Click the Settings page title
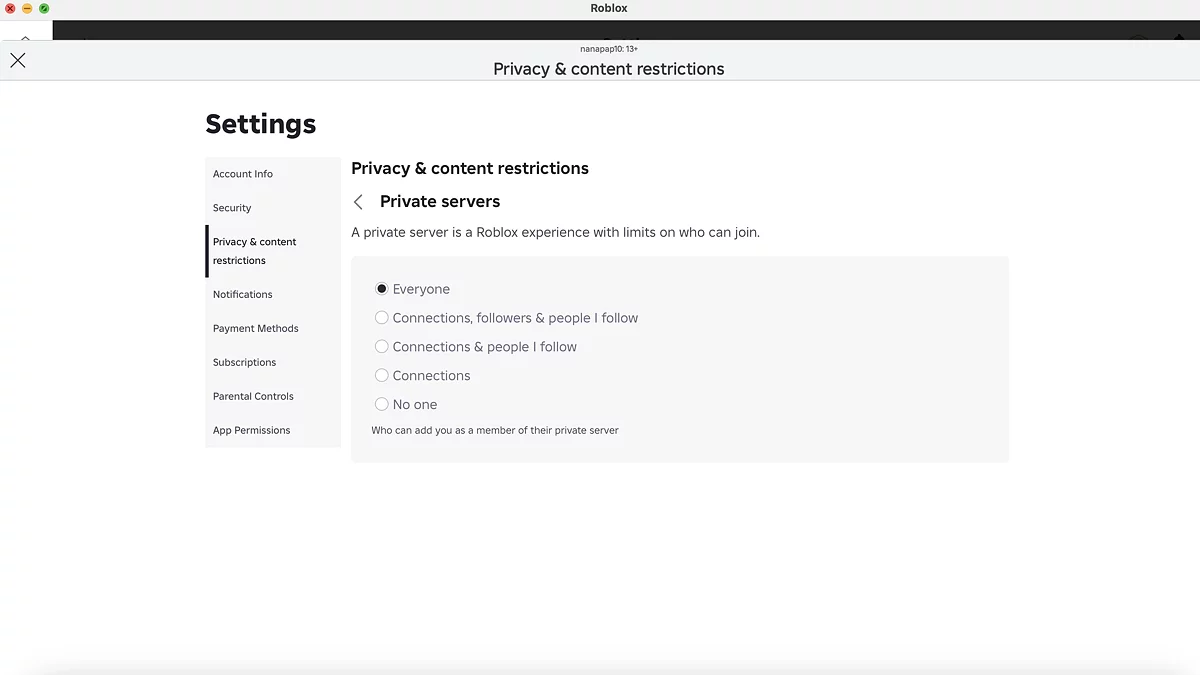The image size is (1200, 675). point(261,124)
